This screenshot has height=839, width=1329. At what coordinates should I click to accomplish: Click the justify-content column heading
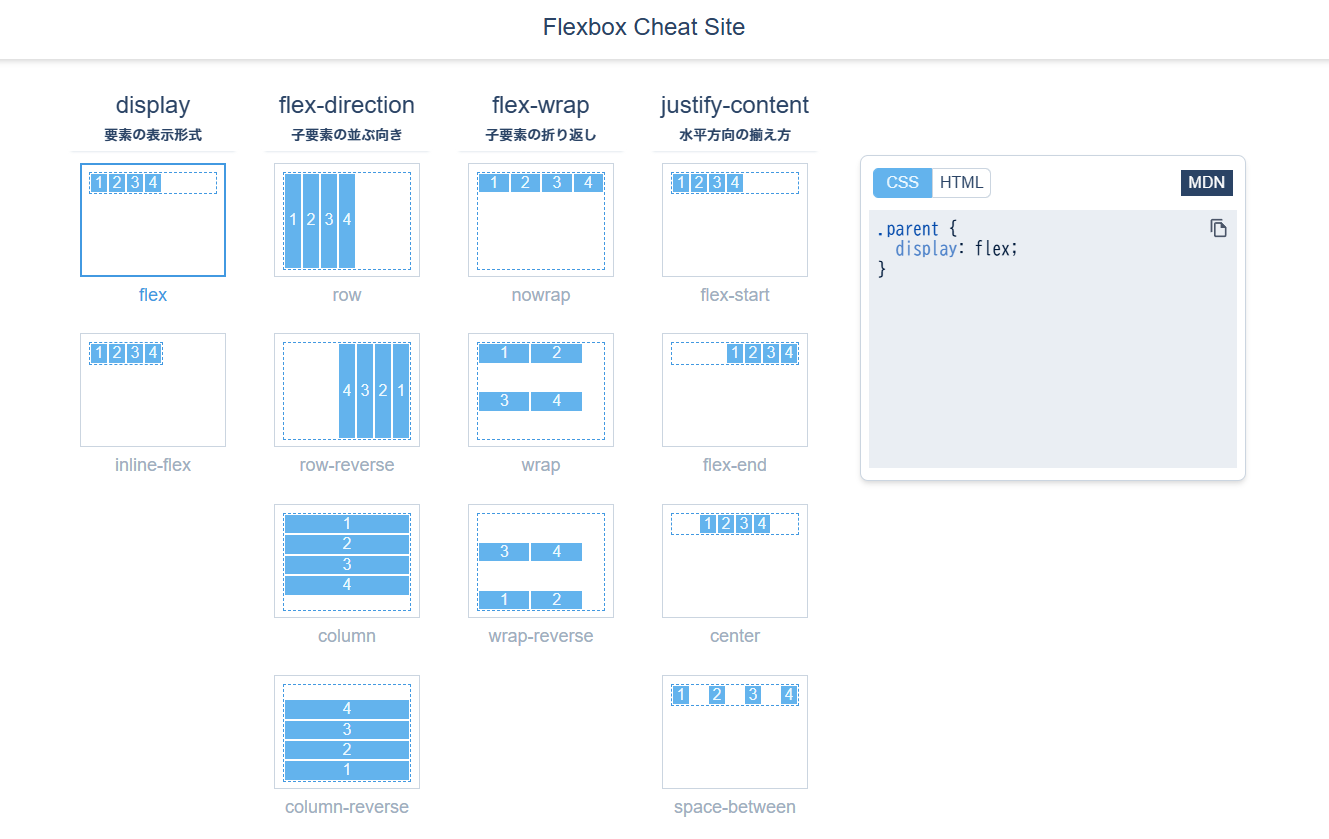point(735,105)
